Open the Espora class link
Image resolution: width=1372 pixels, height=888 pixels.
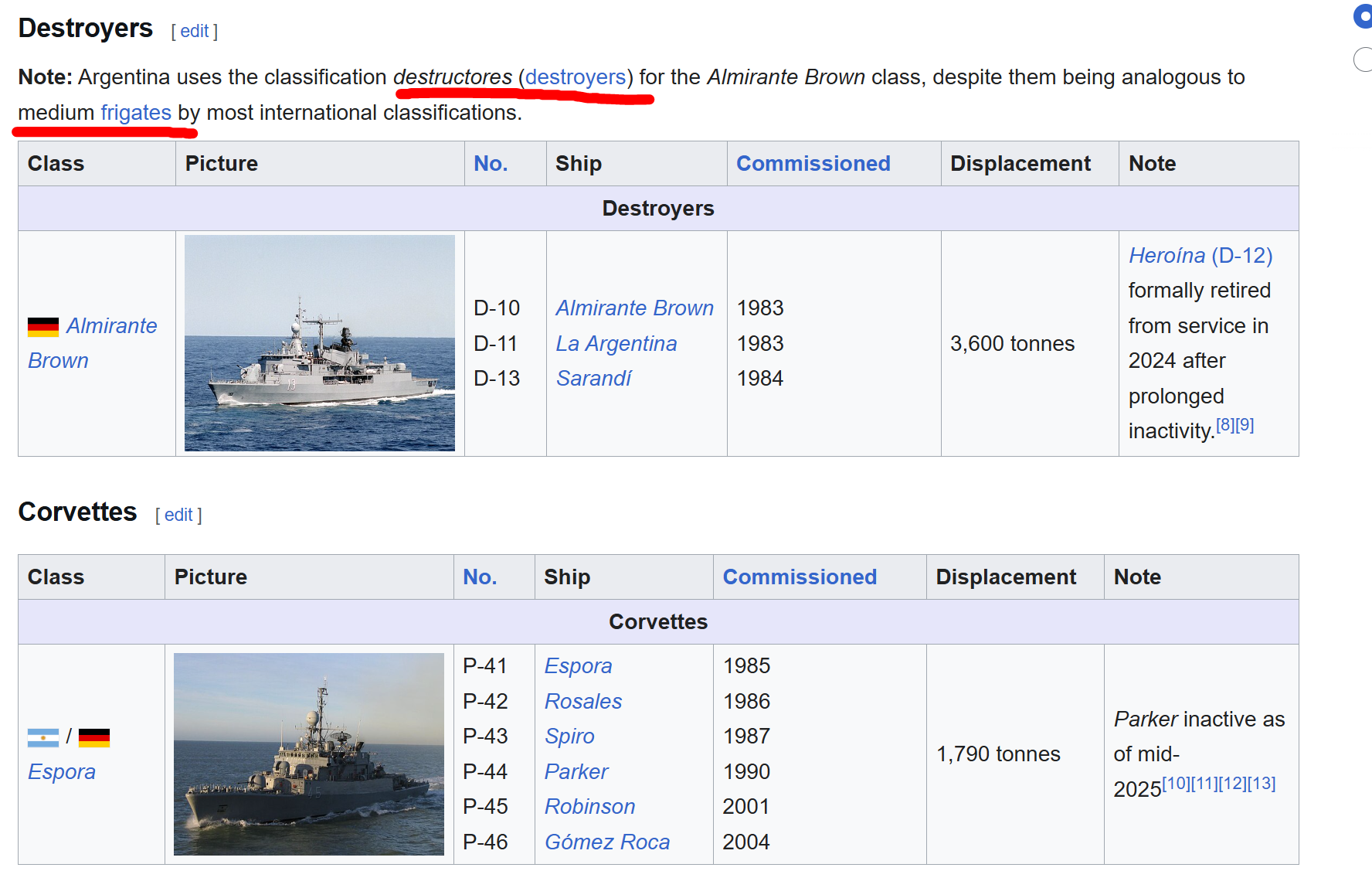click(62, 772)
